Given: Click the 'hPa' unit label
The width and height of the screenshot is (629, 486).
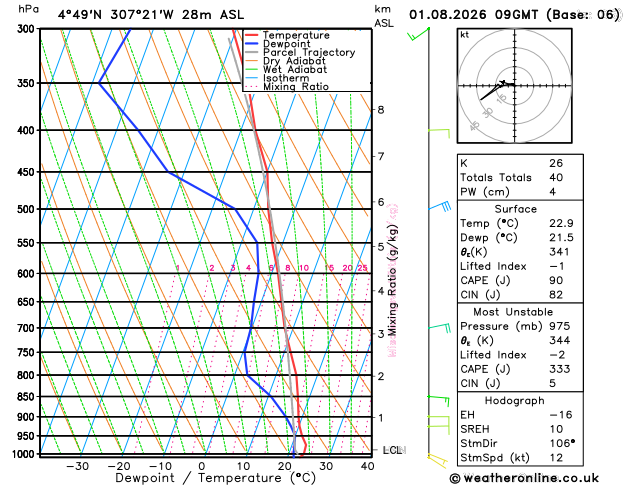Looking at the screenshot, I should 28,9.
